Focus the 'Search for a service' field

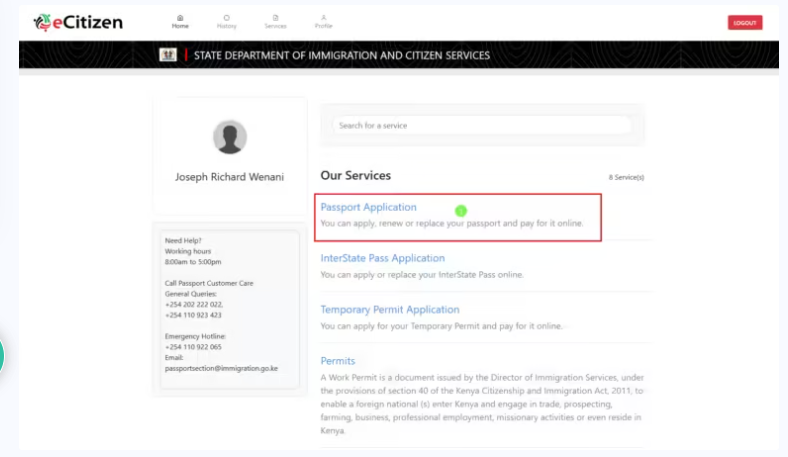pyautogui.click(x=482, y=126)
